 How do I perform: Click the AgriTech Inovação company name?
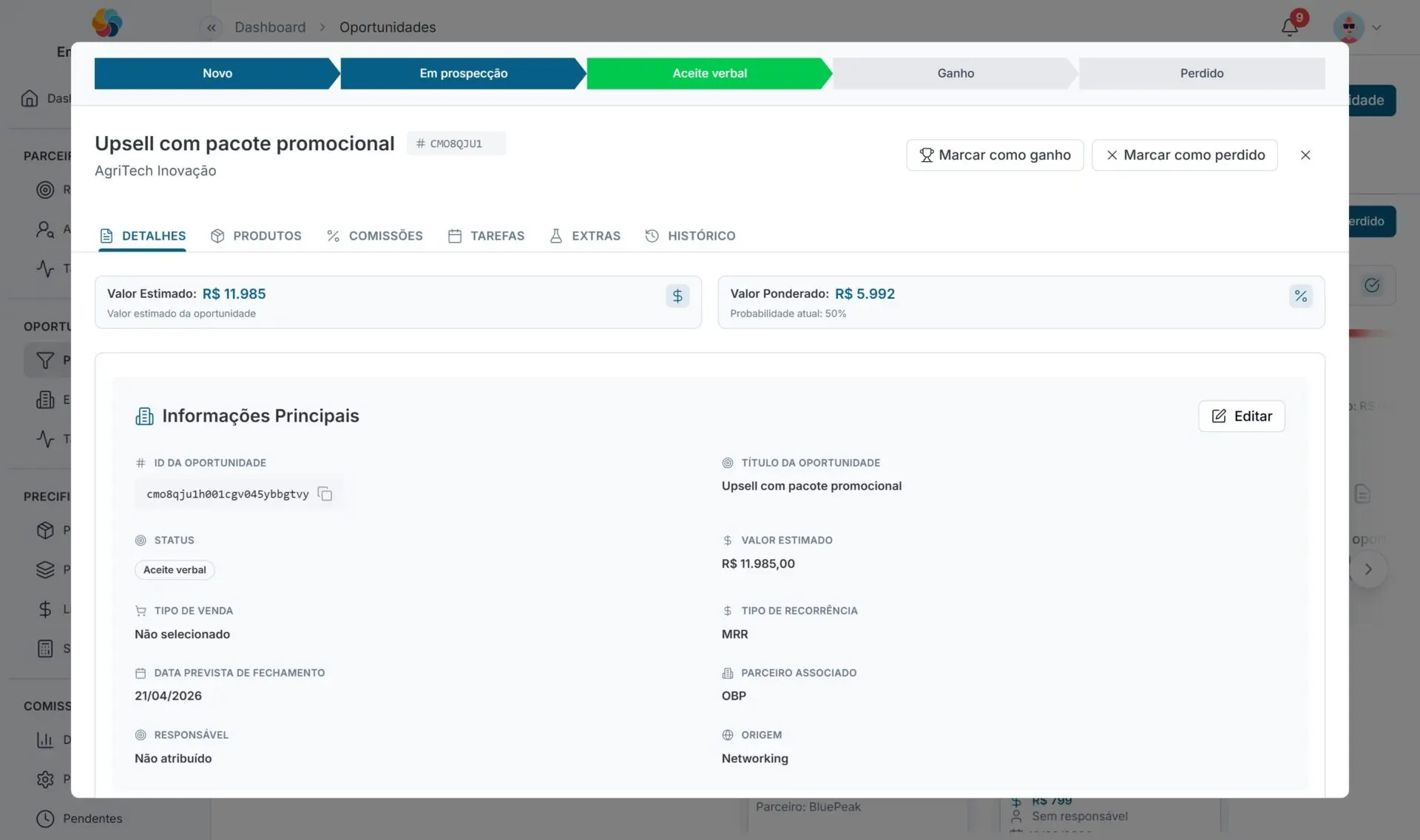155,171
